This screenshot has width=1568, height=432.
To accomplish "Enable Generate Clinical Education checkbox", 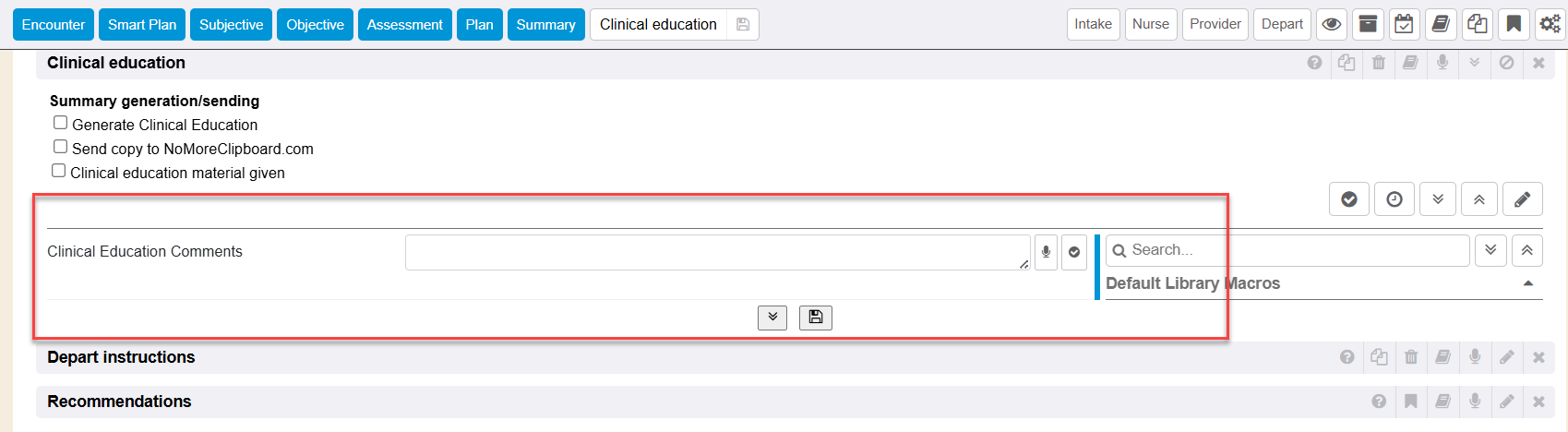I will pyautogui.click(x=61, y=123).
